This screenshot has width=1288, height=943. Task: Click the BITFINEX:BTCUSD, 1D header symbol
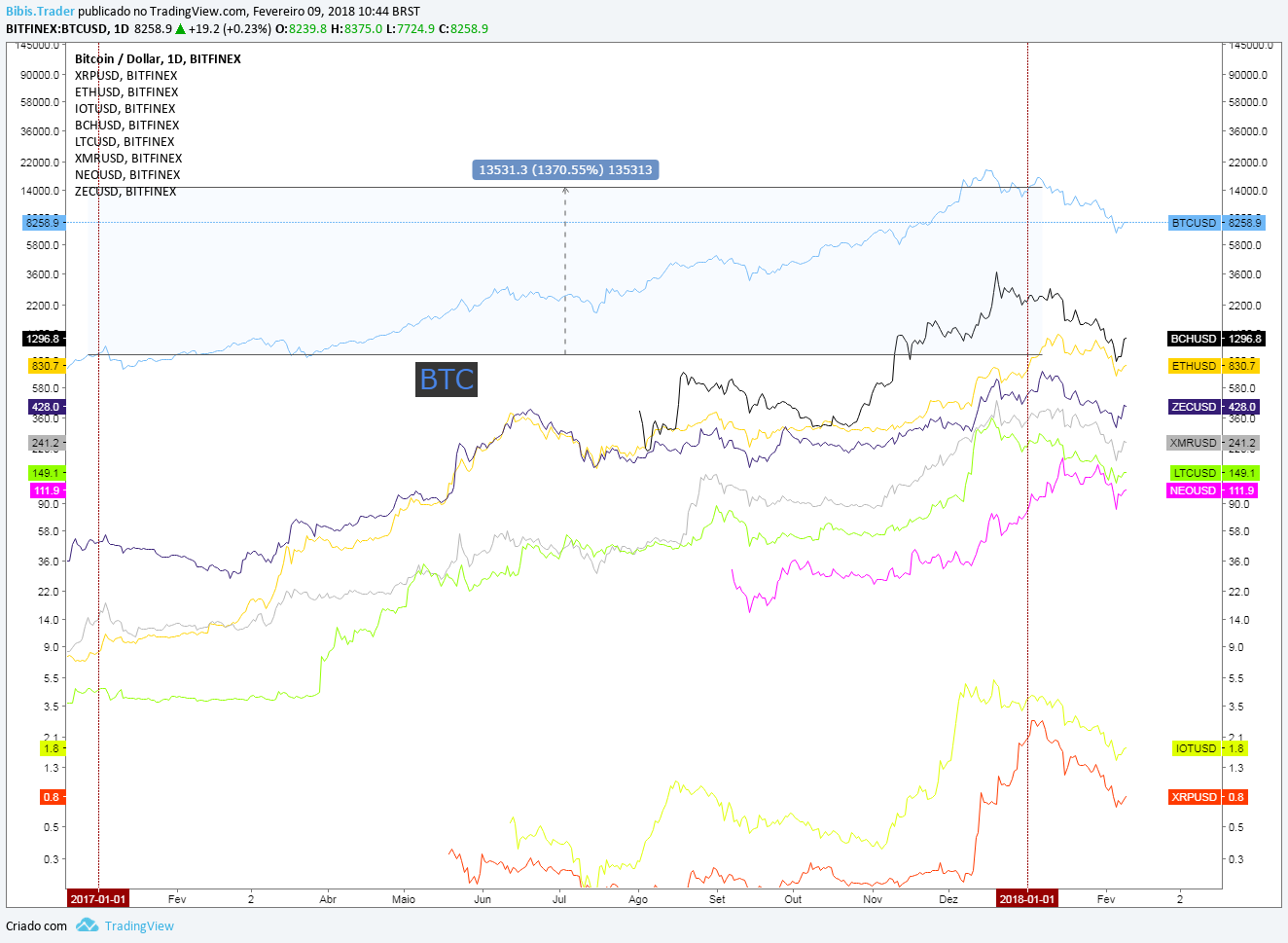tap(67, 28)
